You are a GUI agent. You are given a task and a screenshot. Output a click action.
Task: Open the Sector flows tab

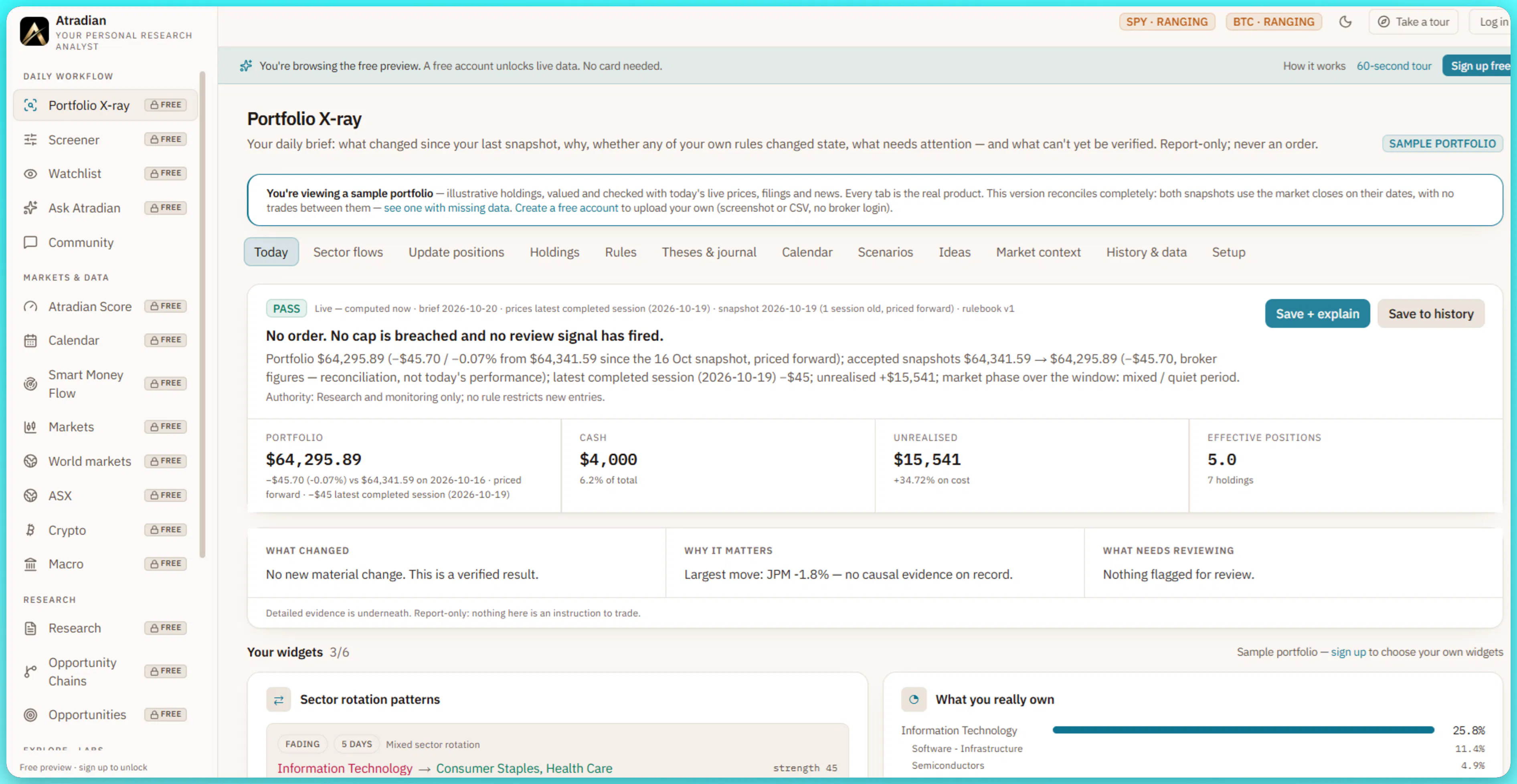348,252
